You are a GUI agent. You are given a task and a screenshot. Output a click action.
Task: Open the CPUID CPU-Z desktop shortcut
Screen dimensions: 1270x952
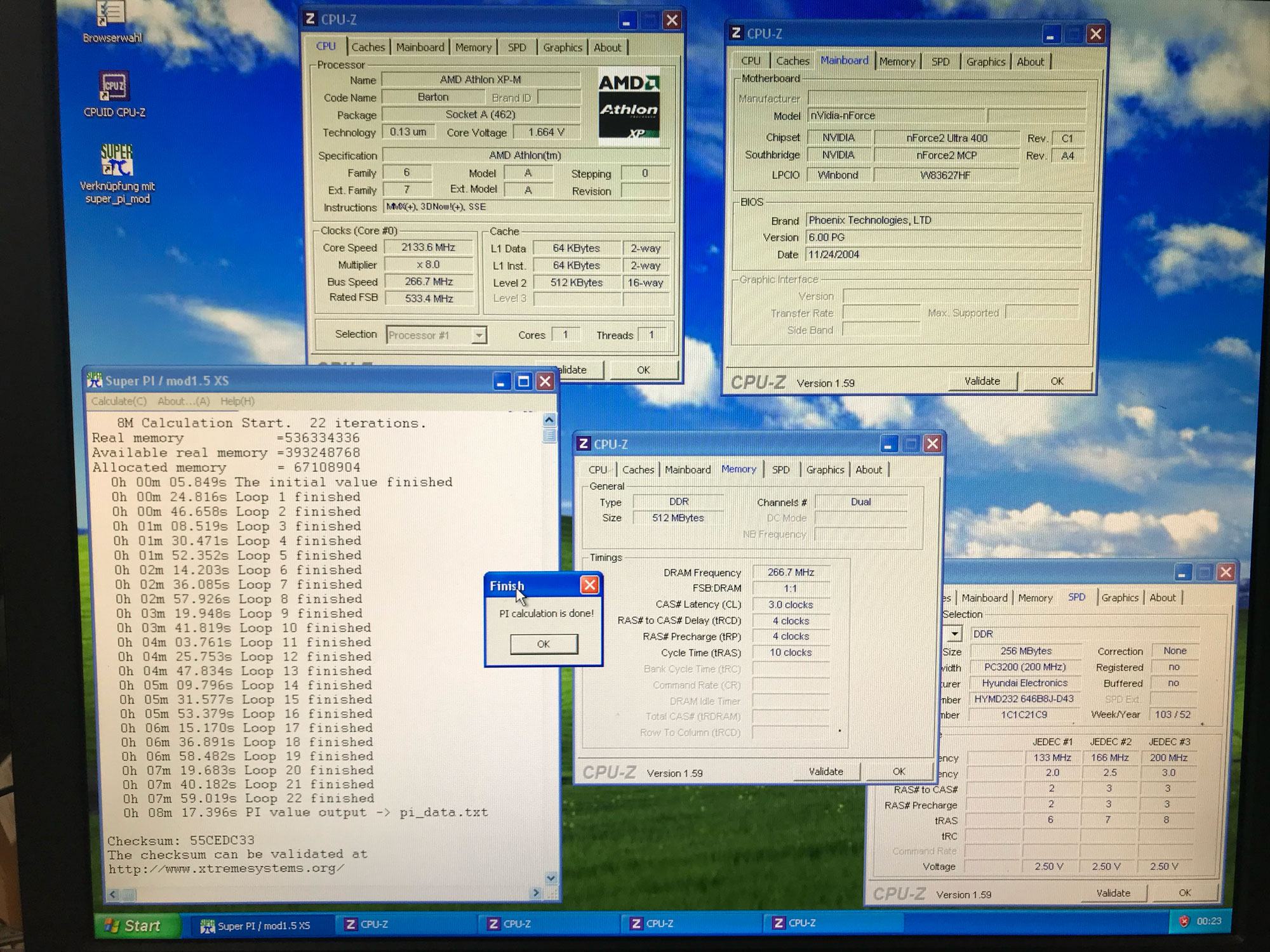114,94
